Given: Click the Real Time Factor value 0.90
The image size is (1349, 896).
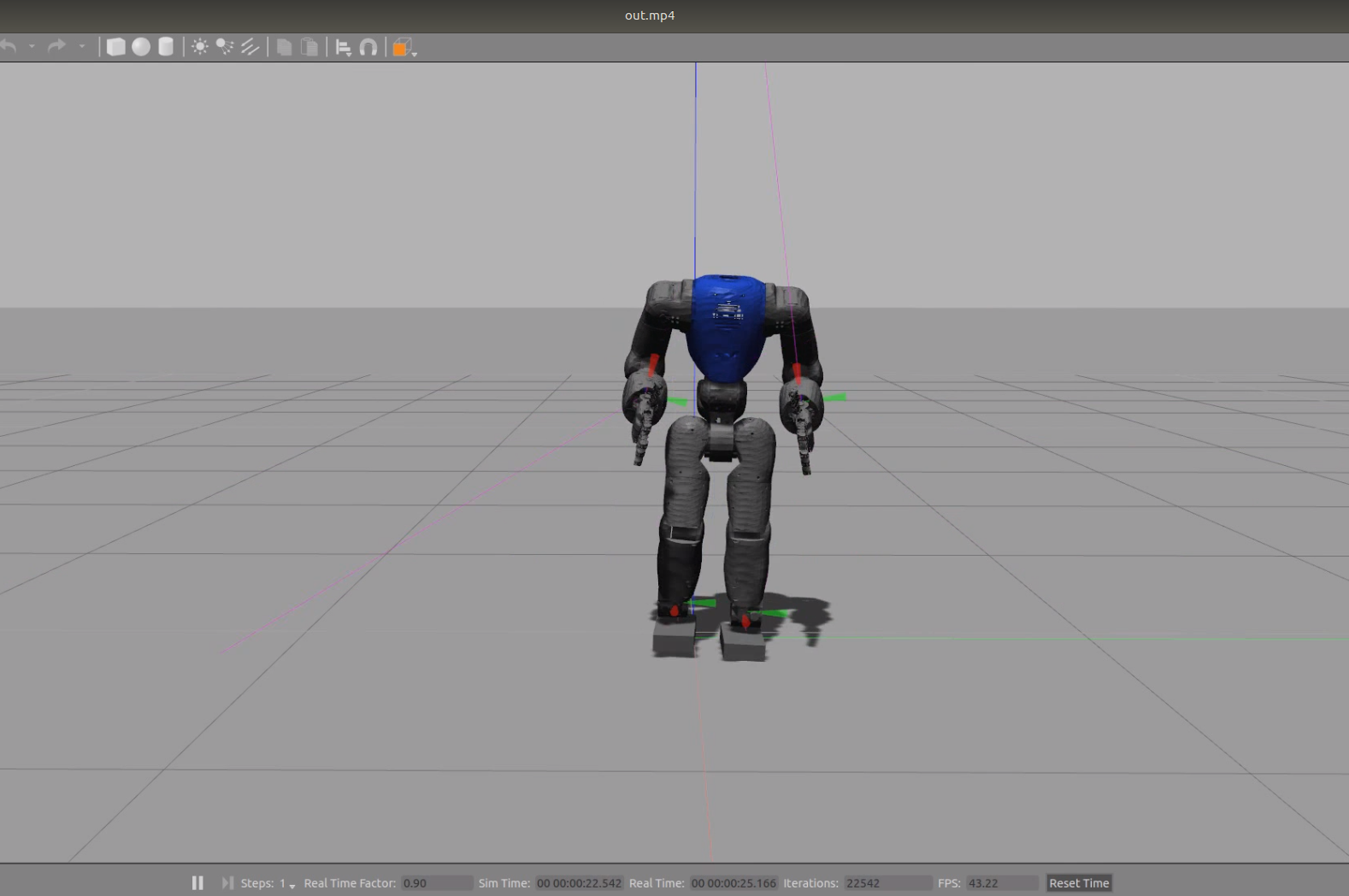Looking at the screenshot, I should (x=437, y=883).
